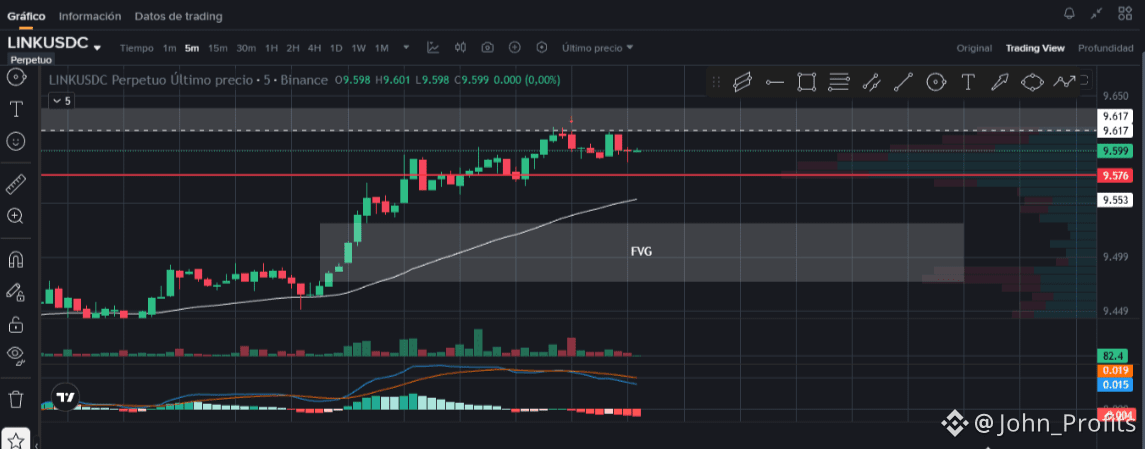Select the 5m timeframe
1145x449 pixels.
click(x=192, y=48)
